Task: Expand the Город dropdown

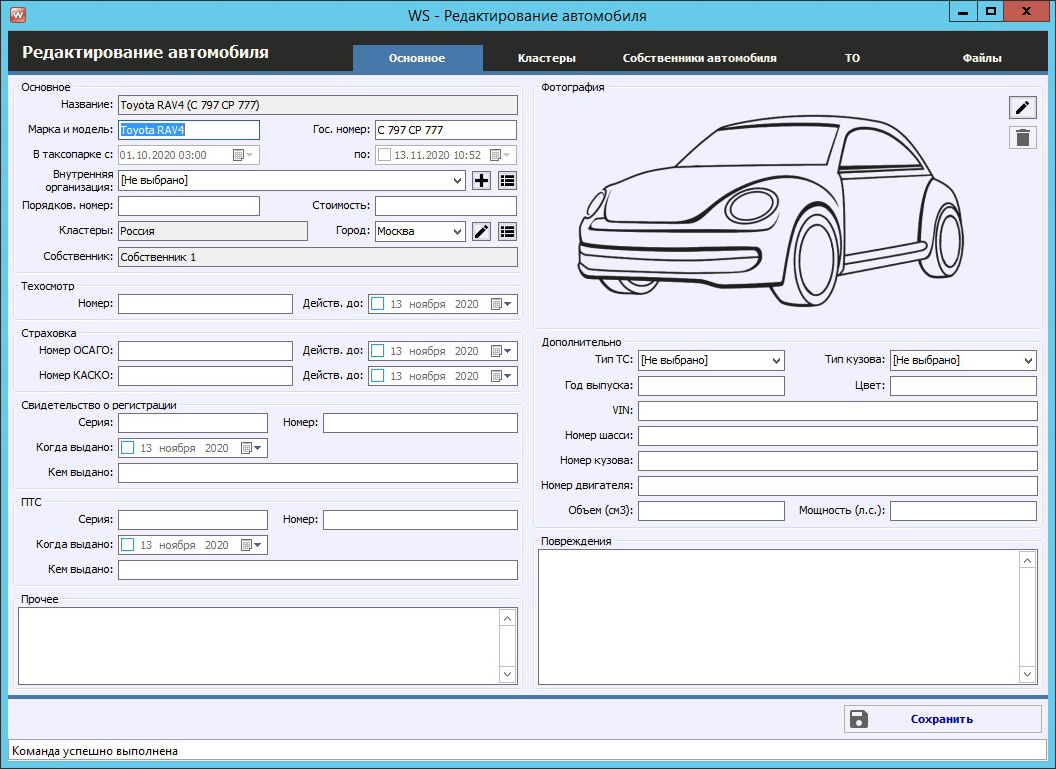Action: [457, 232]
